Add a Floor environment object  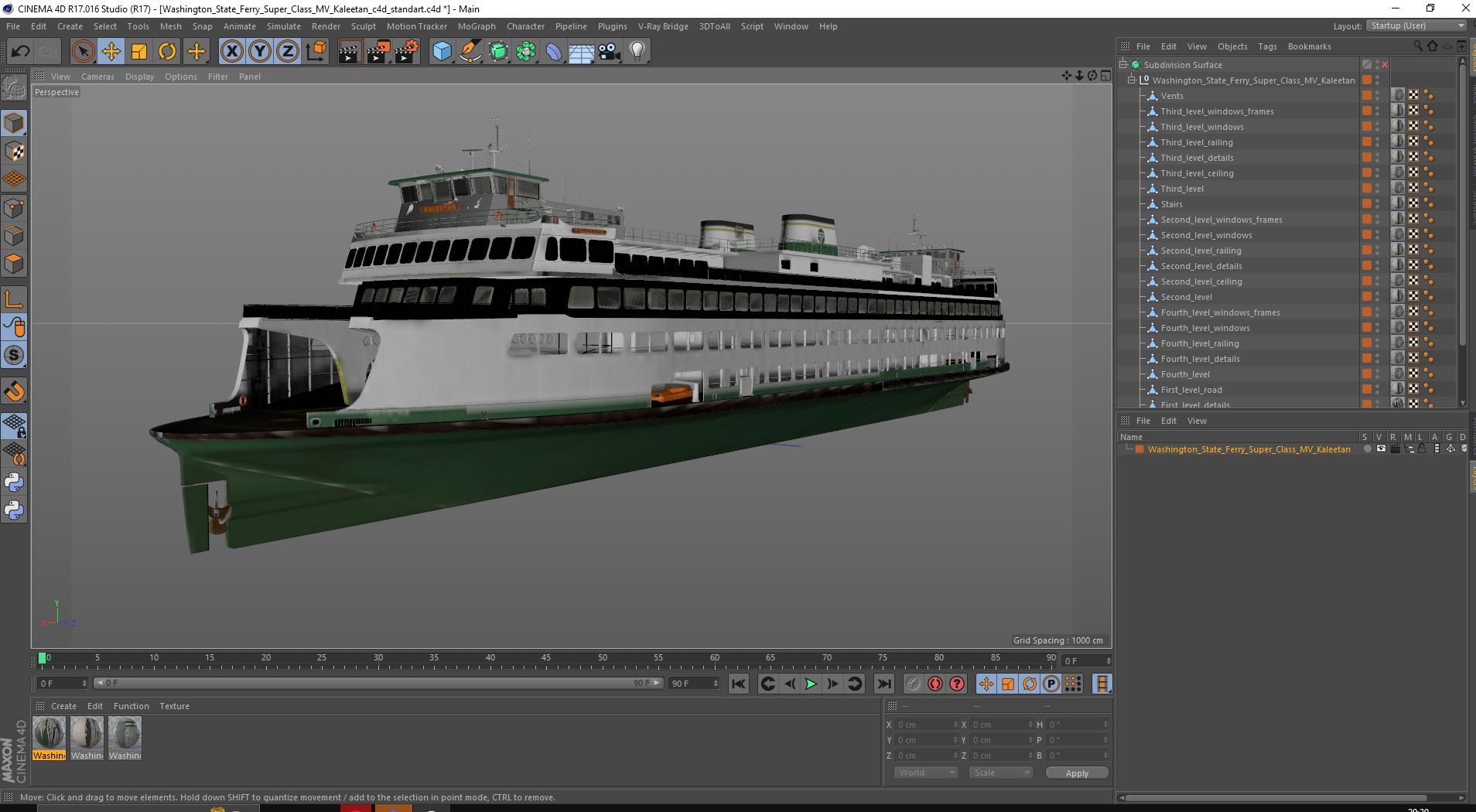point(582,52)
